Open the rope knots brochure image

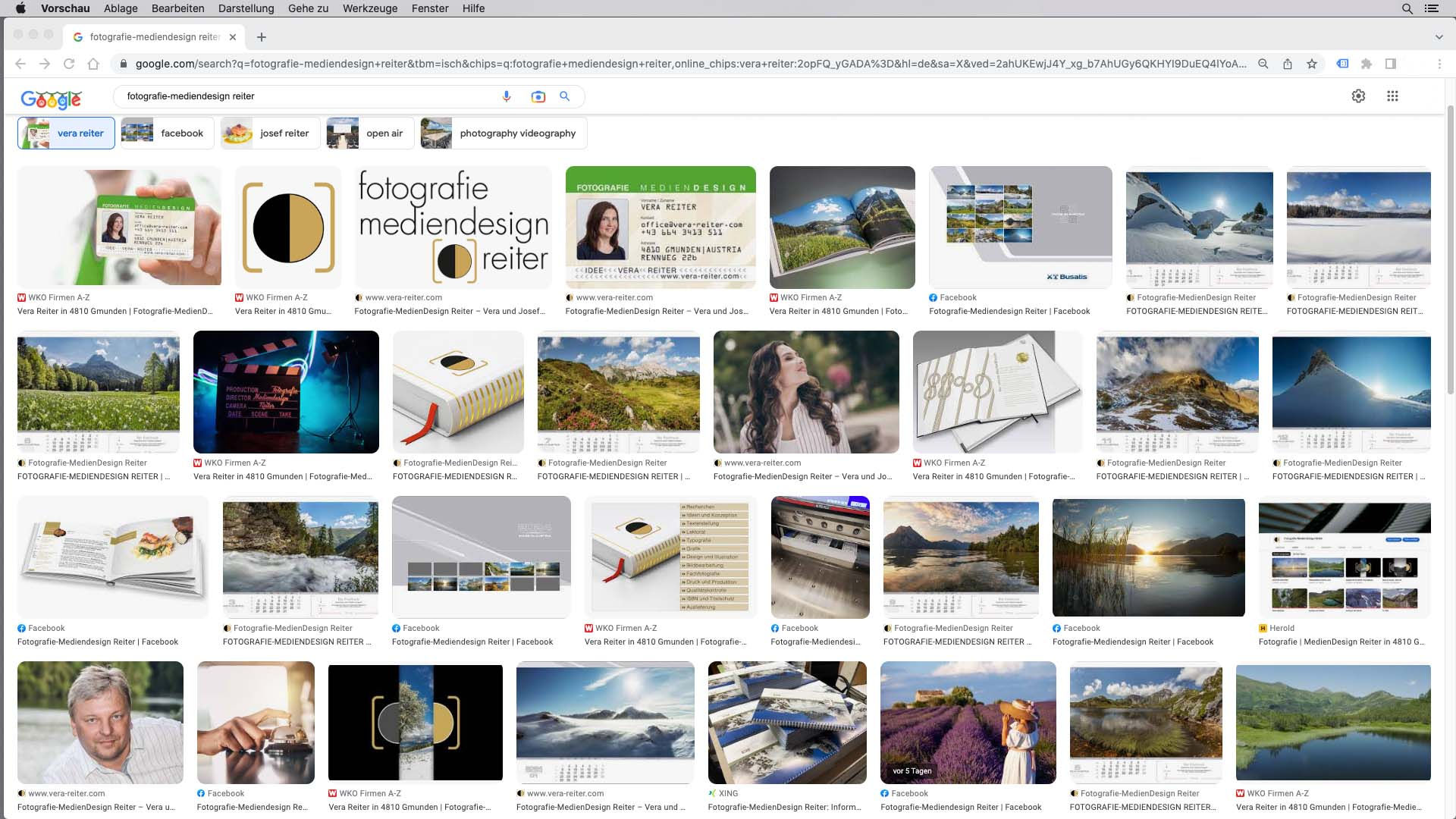(x=997, y=392)
